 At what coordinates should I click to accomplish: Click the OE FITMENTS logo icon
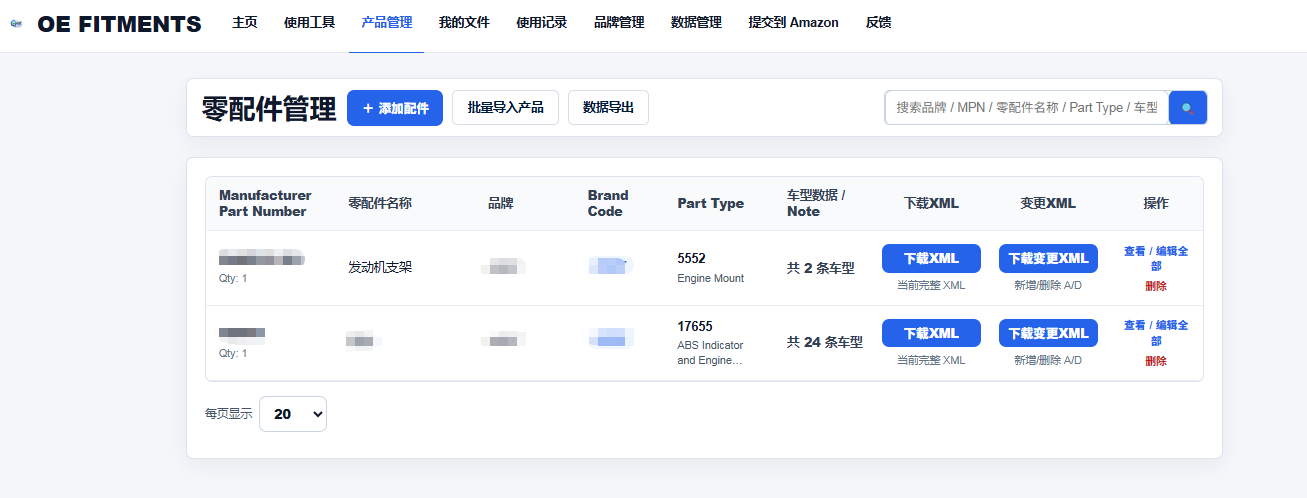coord(16,25)
